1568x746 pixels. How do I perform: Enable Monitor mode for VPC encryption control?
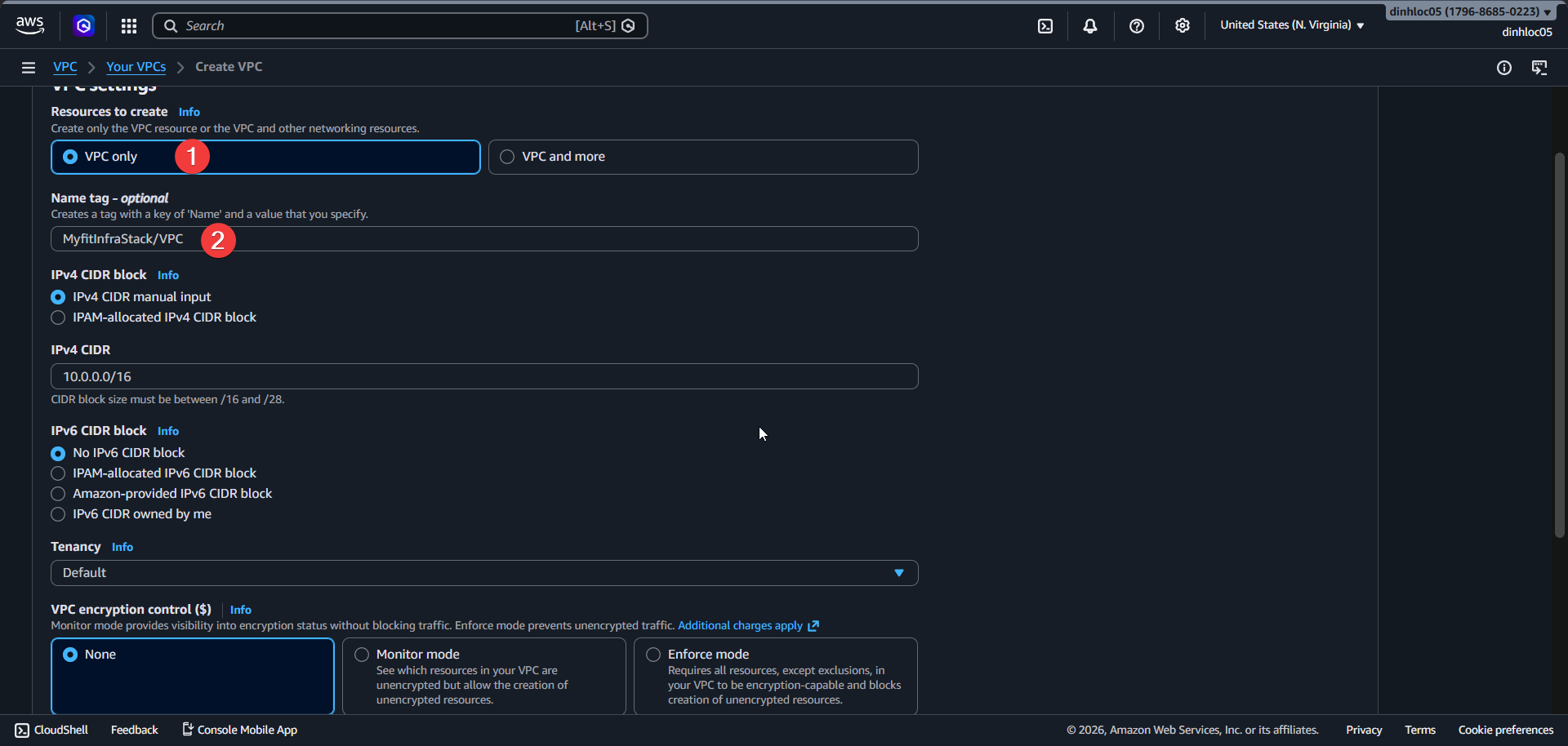360,654
